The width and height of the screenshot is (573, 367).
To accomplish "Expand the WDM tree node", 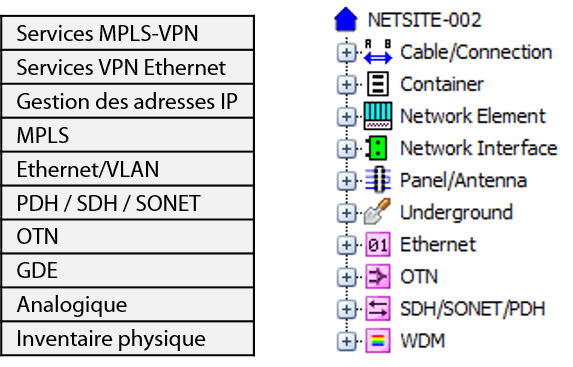I will tap(346, 341).
